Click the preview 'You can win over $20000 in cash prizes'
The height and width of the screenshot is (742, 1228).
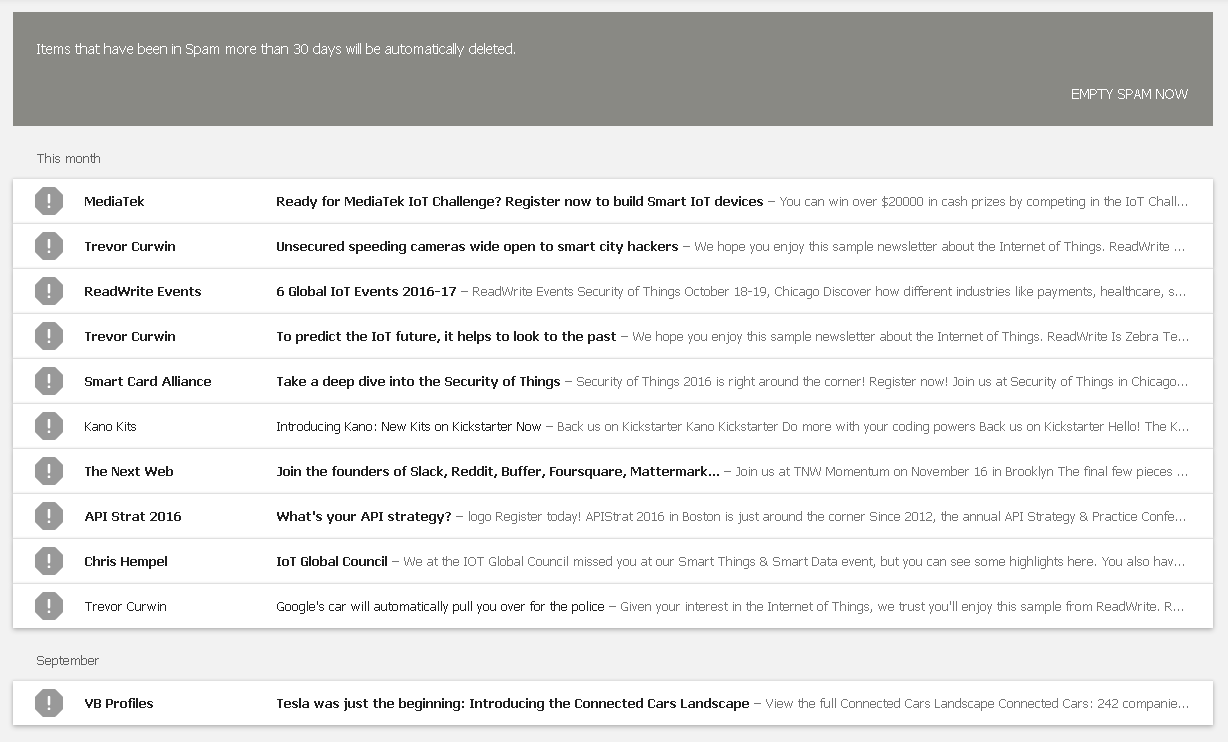pos(984,201)
